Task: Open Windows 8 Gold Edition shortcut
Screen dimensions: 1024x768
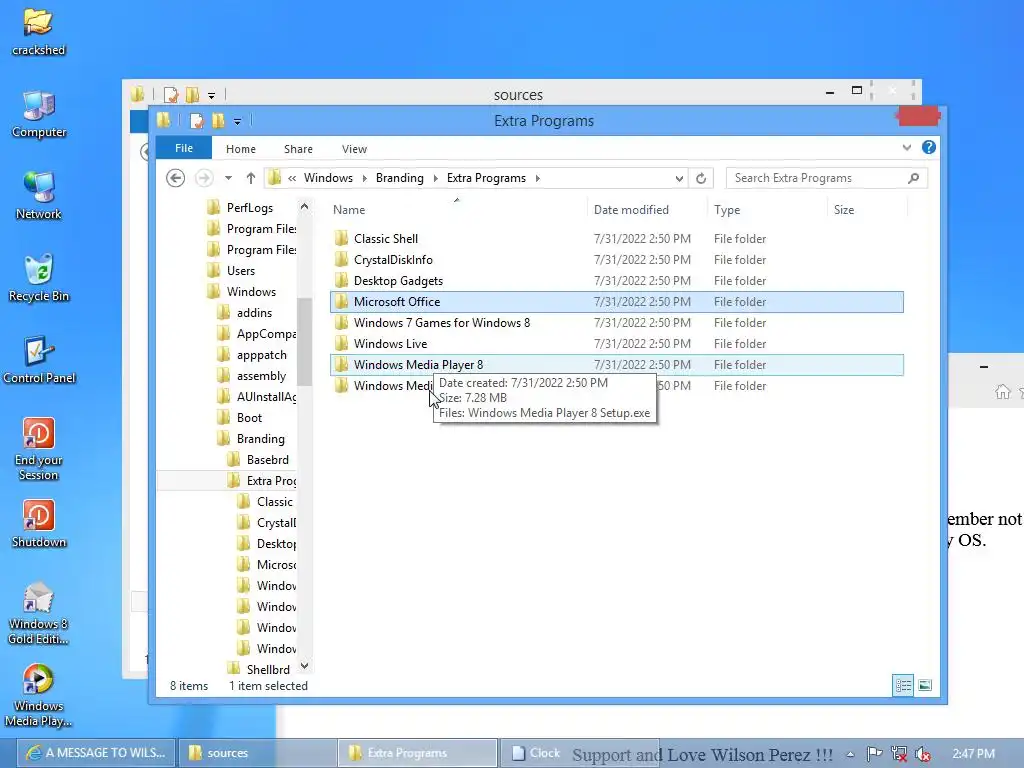Action: pos(39,614)
